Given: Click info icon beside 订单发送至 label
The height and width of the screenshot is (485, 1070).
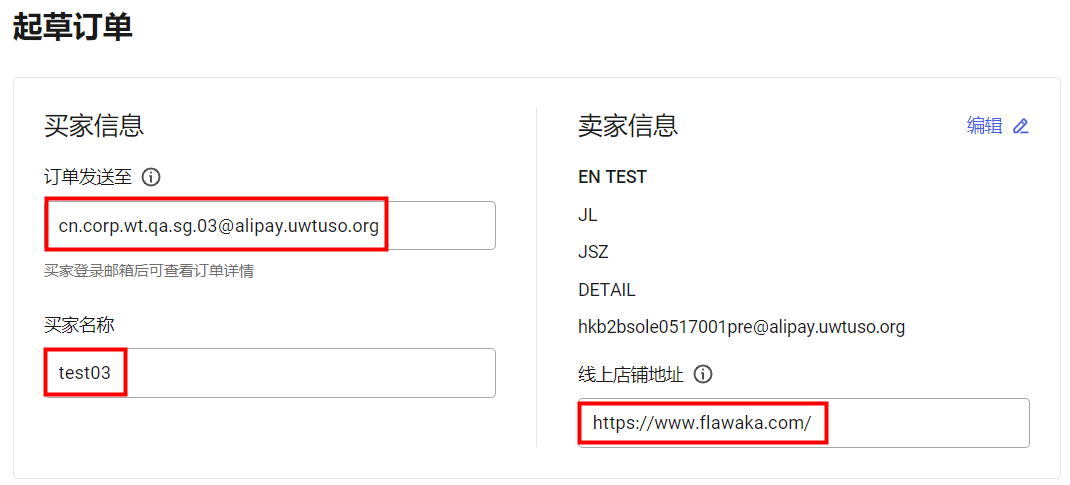Looking at the screenshot, I should 151,177.
